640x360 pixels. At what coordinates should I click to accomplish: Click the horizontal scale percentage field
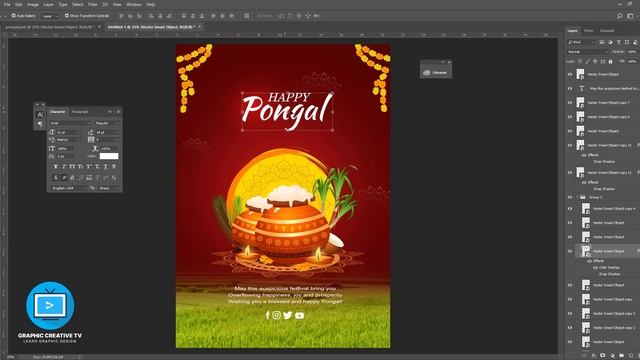click(x=109, y=149)
